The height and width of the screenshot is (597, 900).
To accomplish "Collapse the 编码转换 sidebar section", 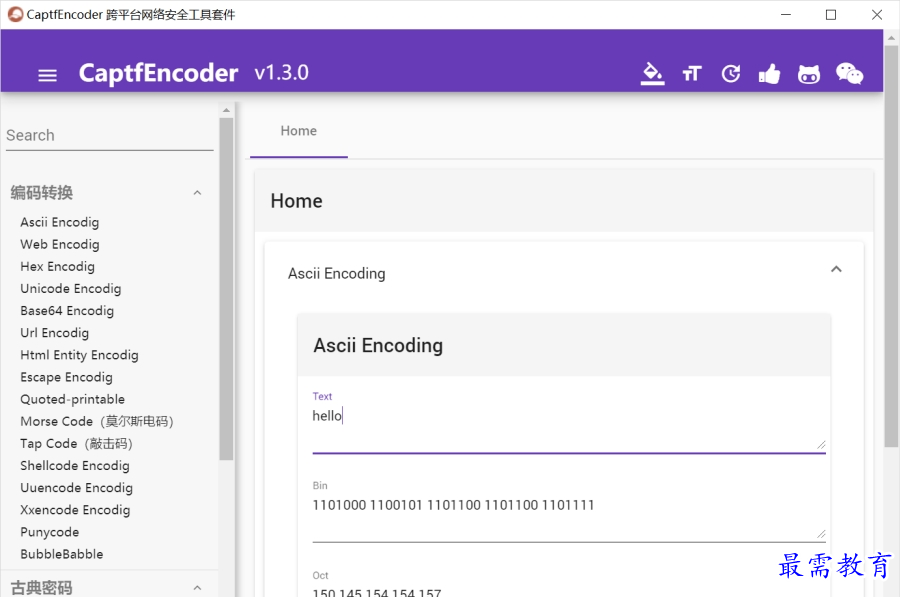I will coord(197,193).
